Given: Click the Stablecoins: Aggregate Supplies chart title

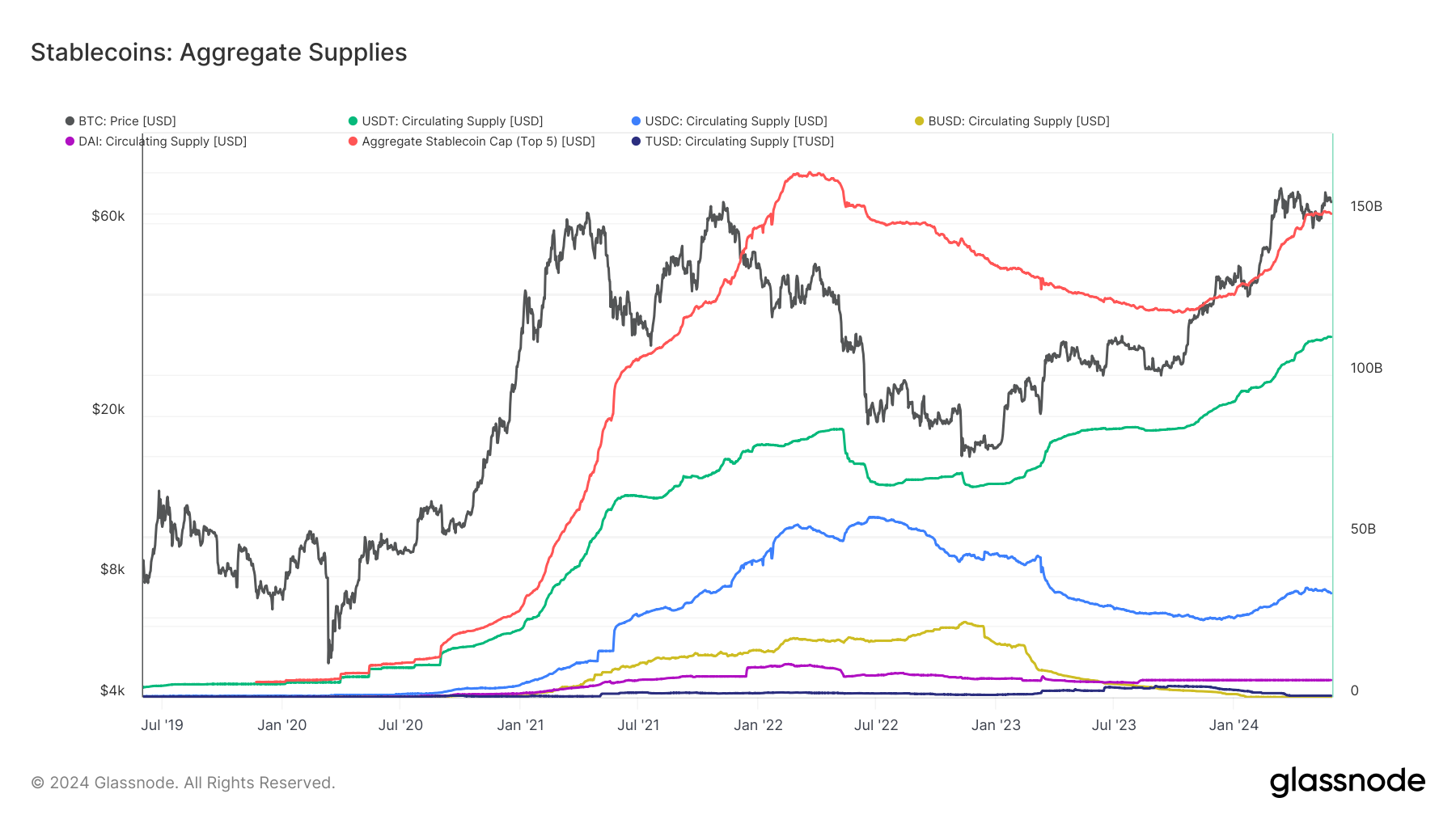Looking at the screenshot, I should click(219, 53).
